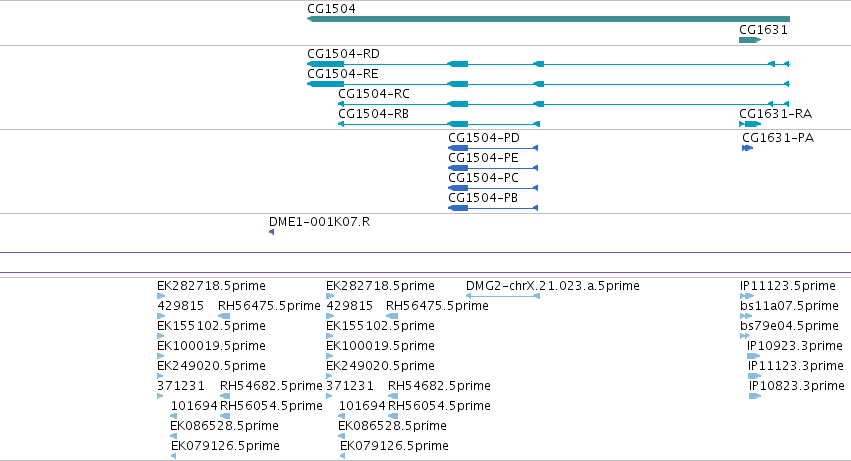Screen dimensions: 851x461
Task: Click the bs11a07.5prime label
Action: pos(789,306)
